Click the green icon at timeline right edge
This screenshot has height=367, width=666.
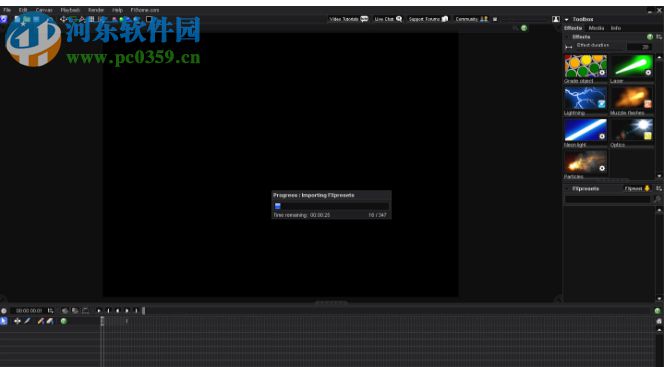tap(658, 311)
